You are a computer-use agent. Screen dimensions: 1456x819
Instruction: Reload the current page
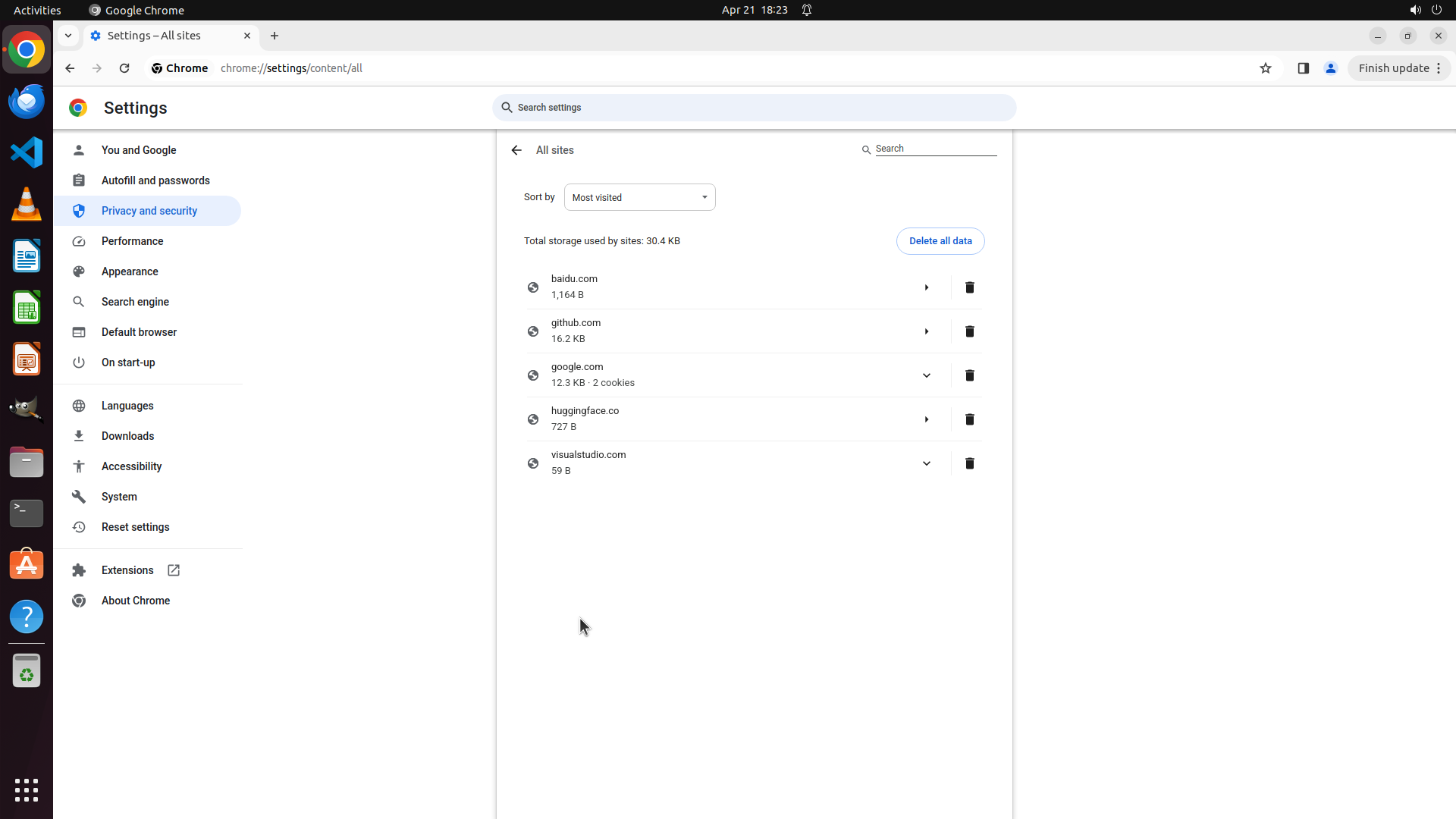pyautogui.click(x=124, y=68)
